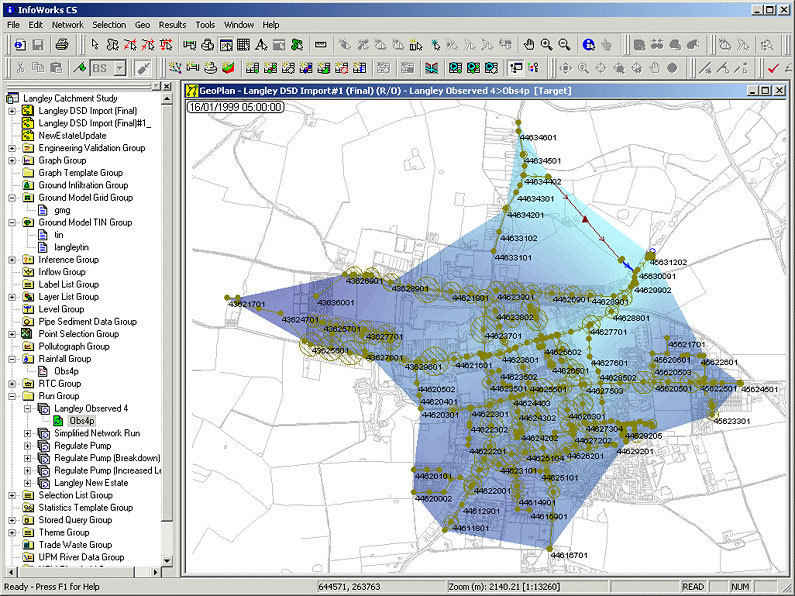Click the text label 'A' tool
This screenshot has width=795, height=596.
261,45
